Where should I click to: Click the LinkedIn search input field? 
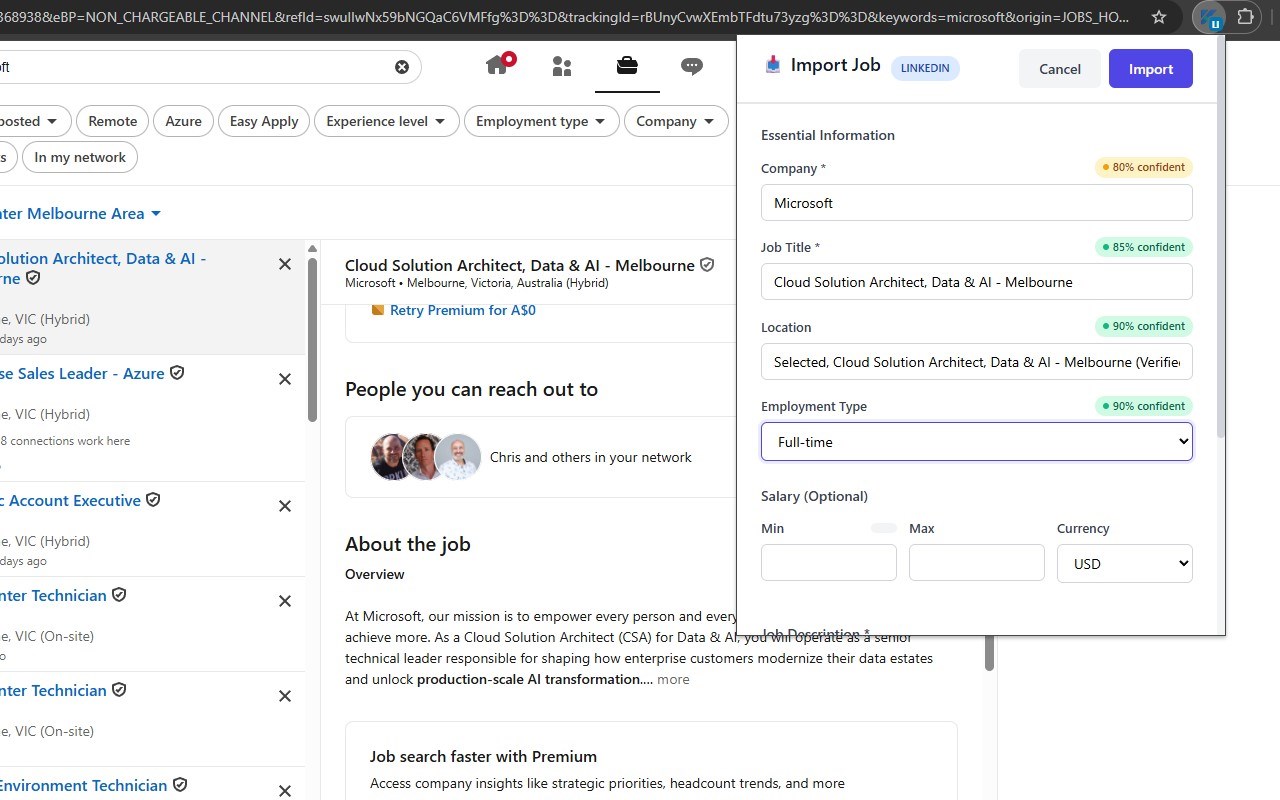pos(200,67)
